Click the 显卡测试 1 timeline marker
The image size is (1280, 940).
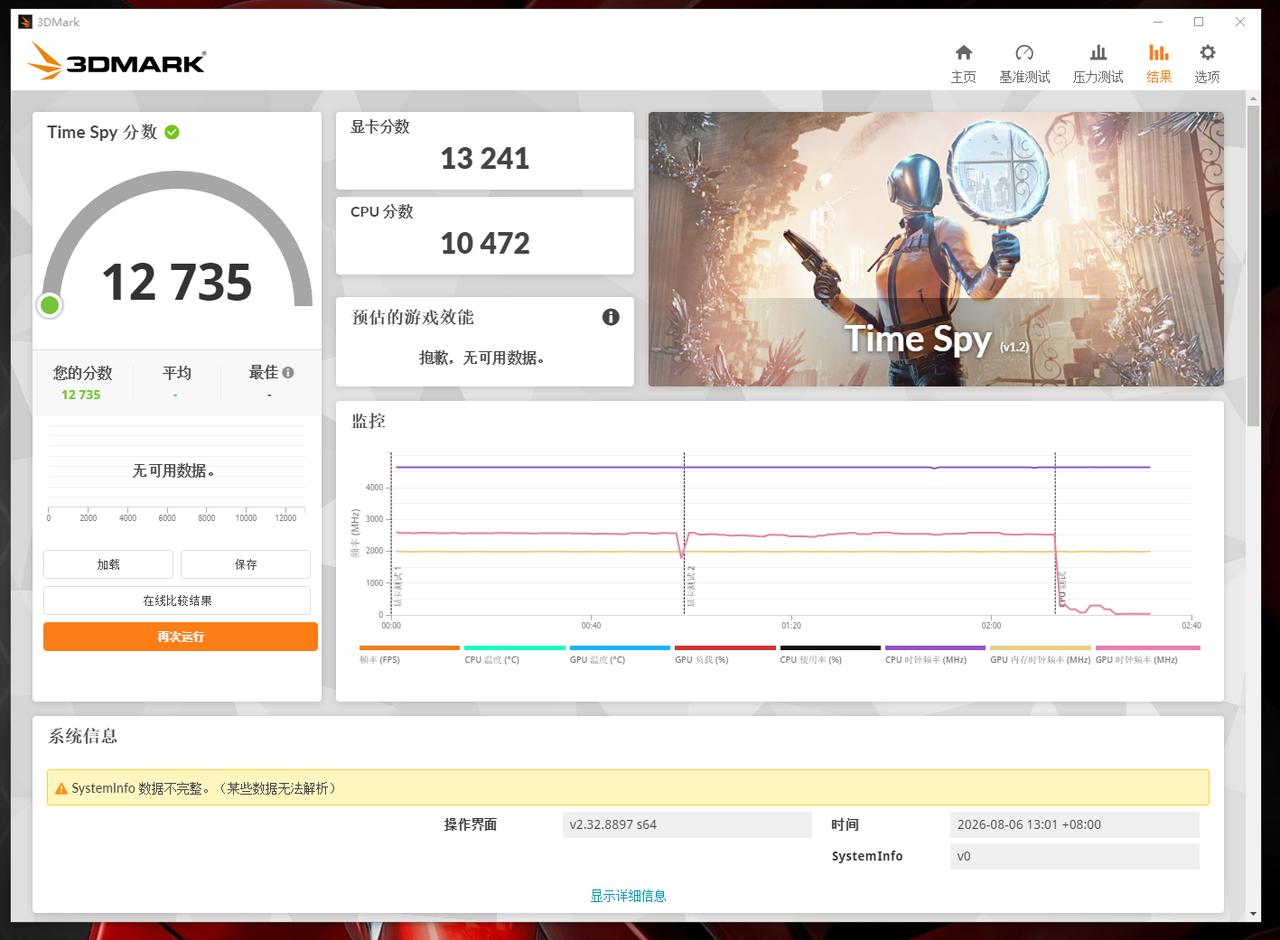pyautogui.click(x=397, y=587)
